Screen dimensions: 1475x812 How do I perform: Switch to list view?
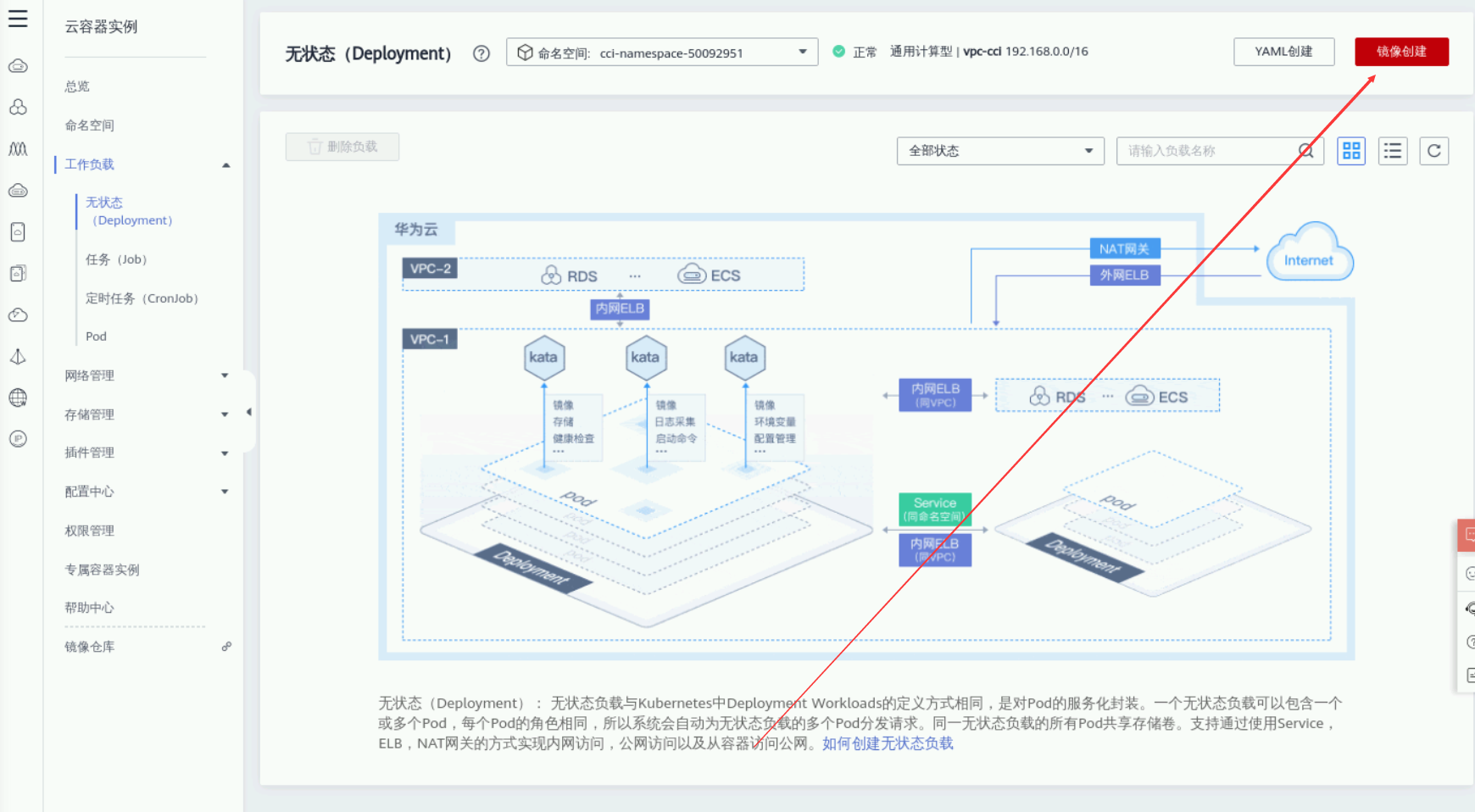click(1393, 151)
